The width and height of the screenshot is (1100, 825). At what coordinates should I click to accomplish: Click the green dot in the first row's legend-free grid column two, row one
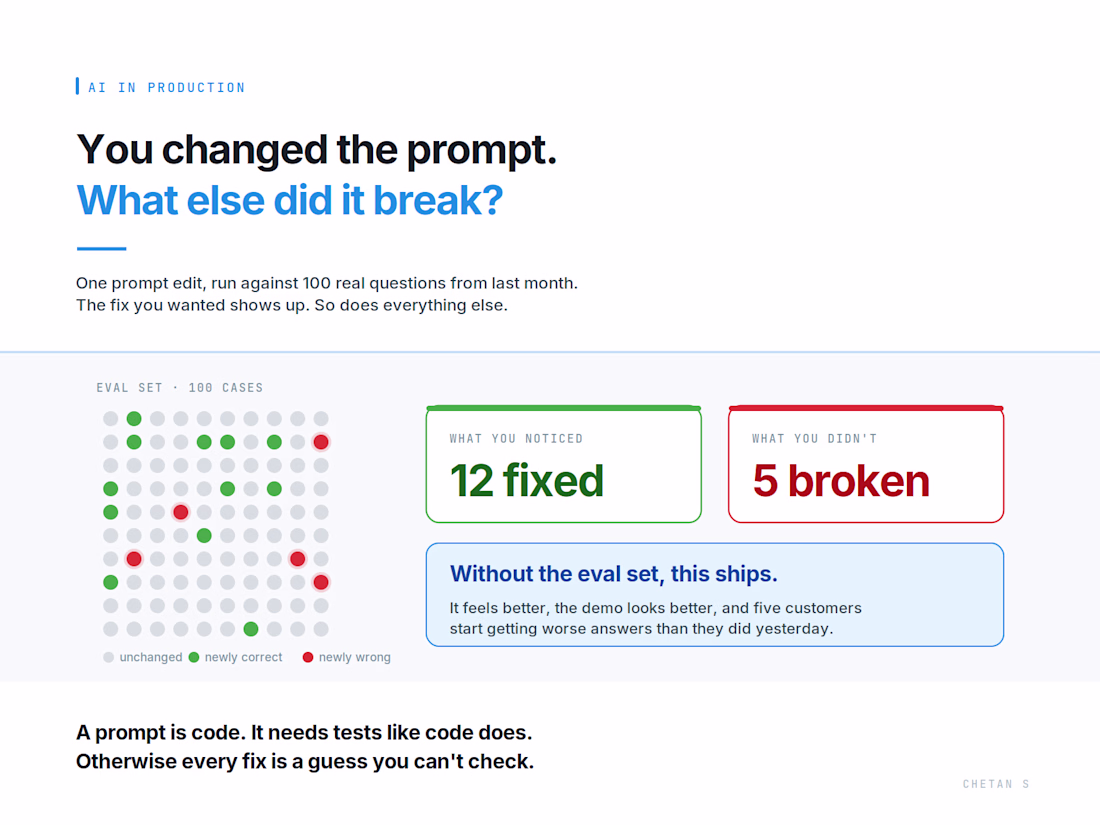click(x=134, y=419)
